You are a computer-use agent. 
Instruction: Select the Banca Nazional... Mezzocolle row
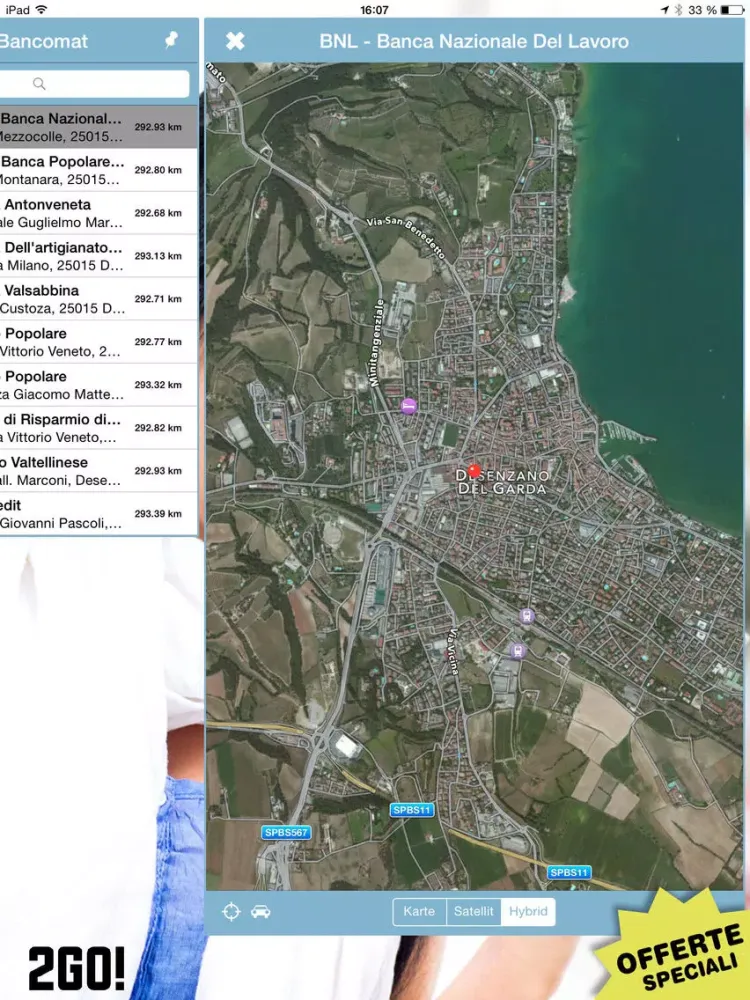coord(99,127)
